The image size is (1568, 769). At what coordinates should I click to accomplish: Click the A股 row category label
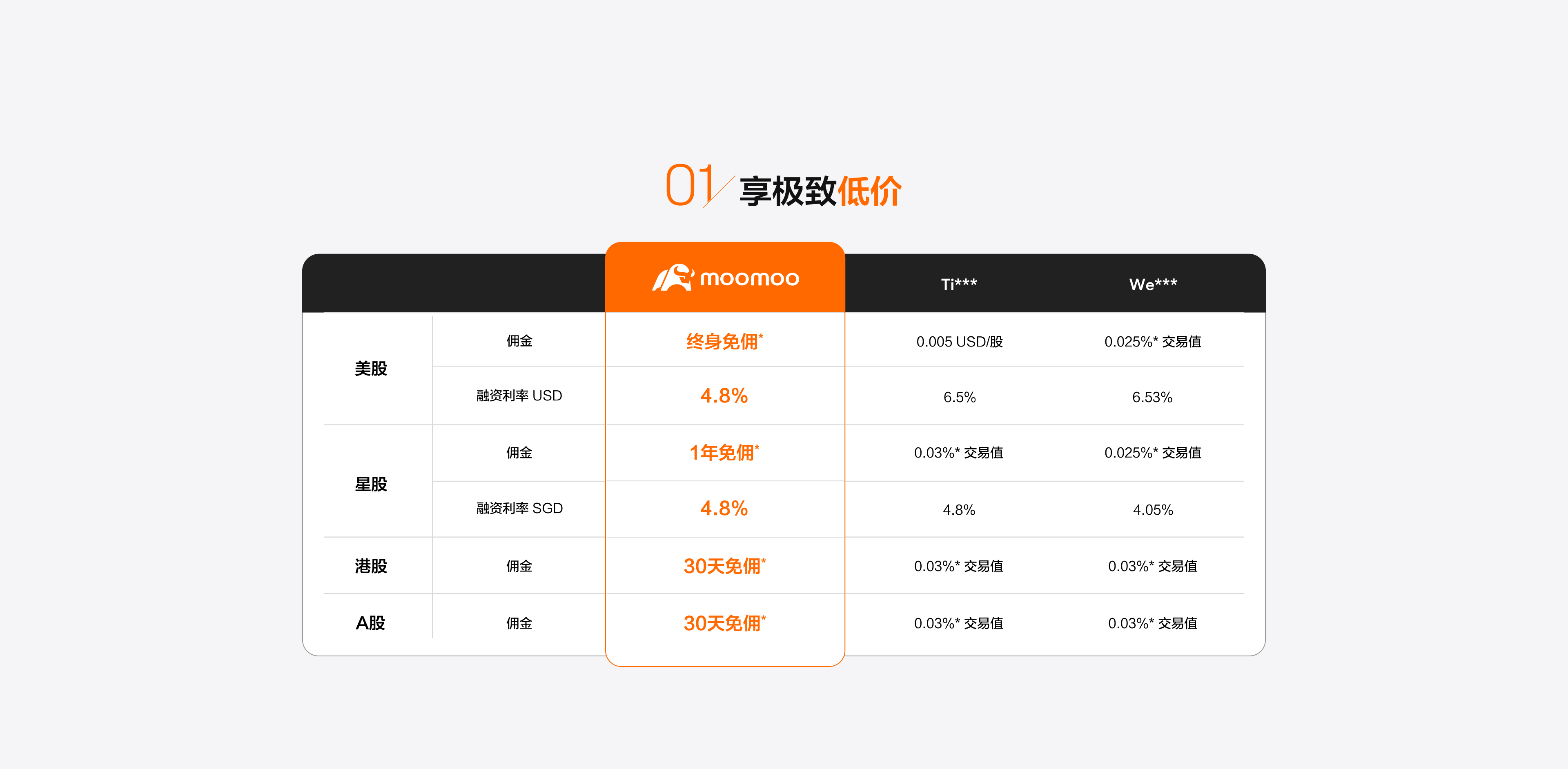[x=371, y=623]
